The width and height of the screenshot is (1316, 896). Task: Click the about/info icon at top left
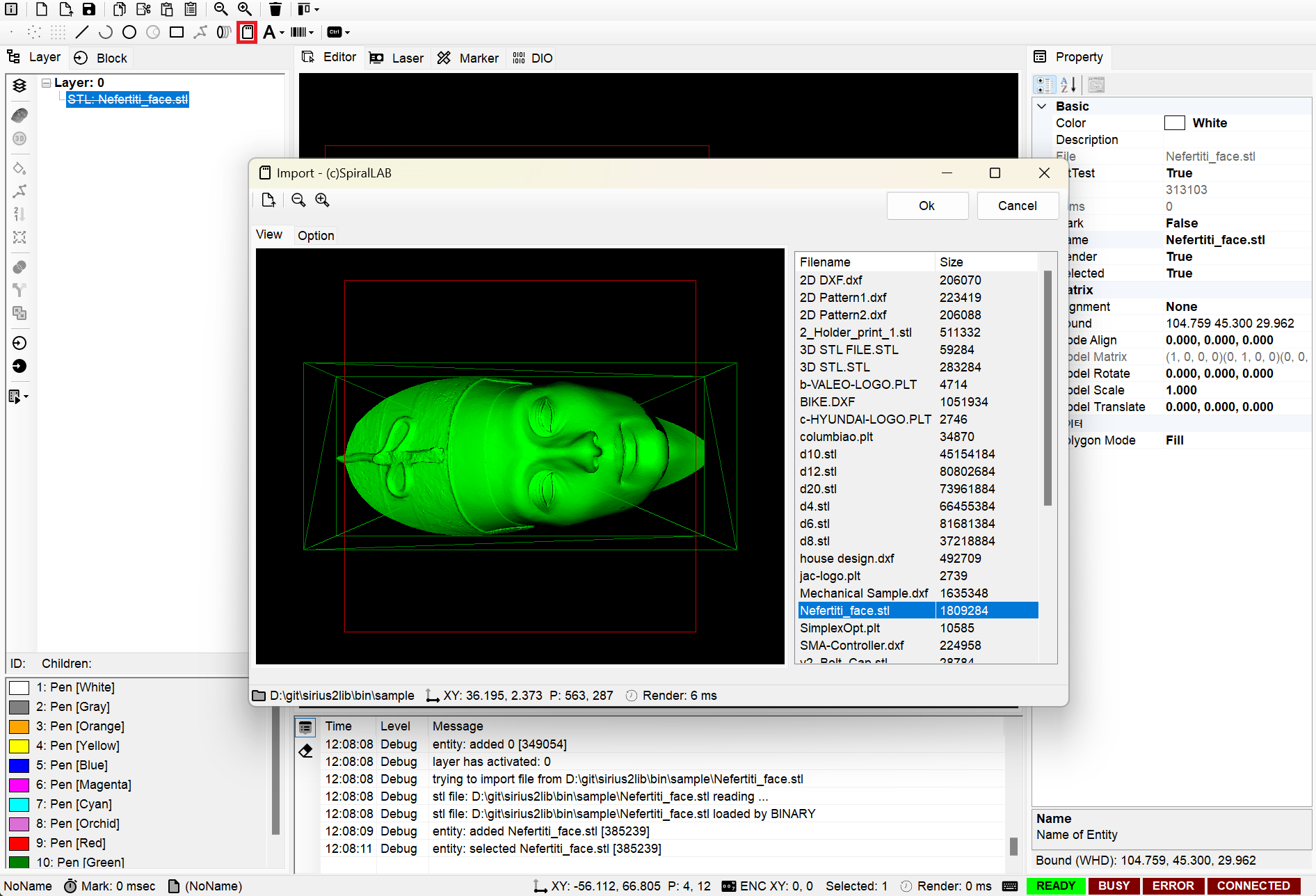click(11, 9)
